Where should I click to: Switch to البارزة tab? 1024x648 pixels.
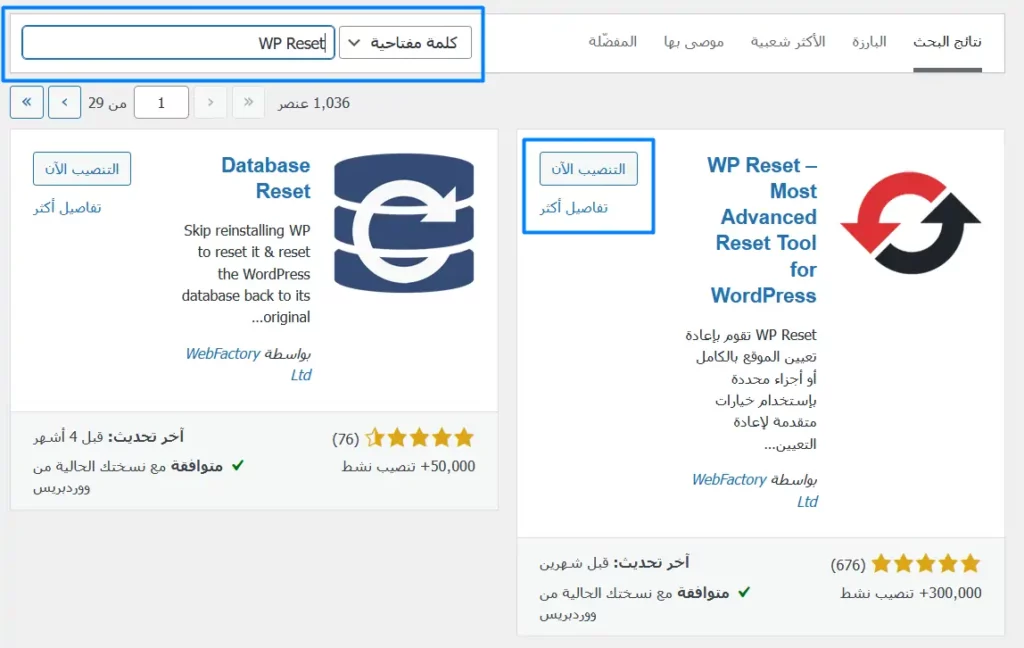point(869,42)
